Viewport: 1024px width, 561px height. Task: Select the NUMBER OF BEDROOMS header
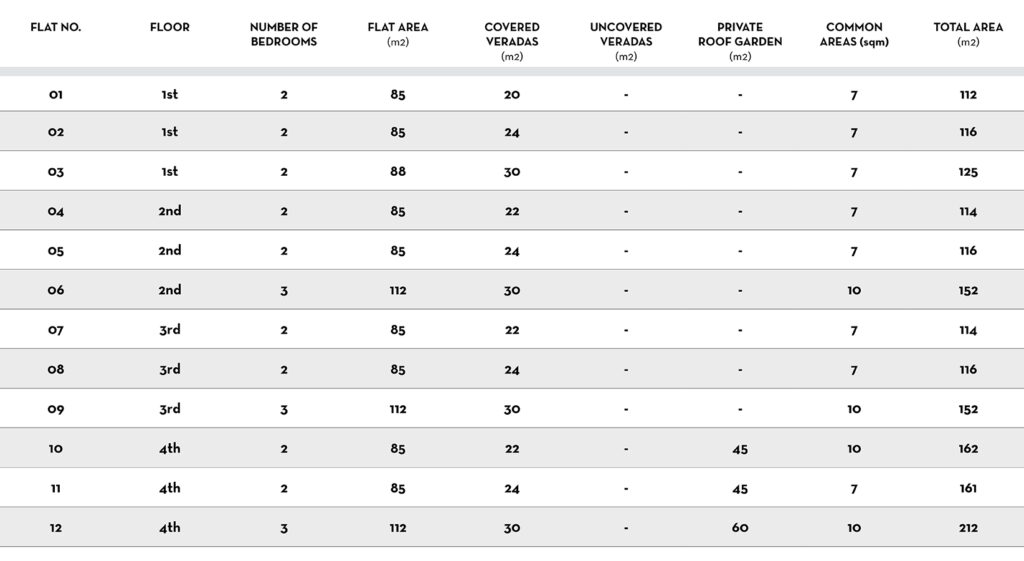283,34
